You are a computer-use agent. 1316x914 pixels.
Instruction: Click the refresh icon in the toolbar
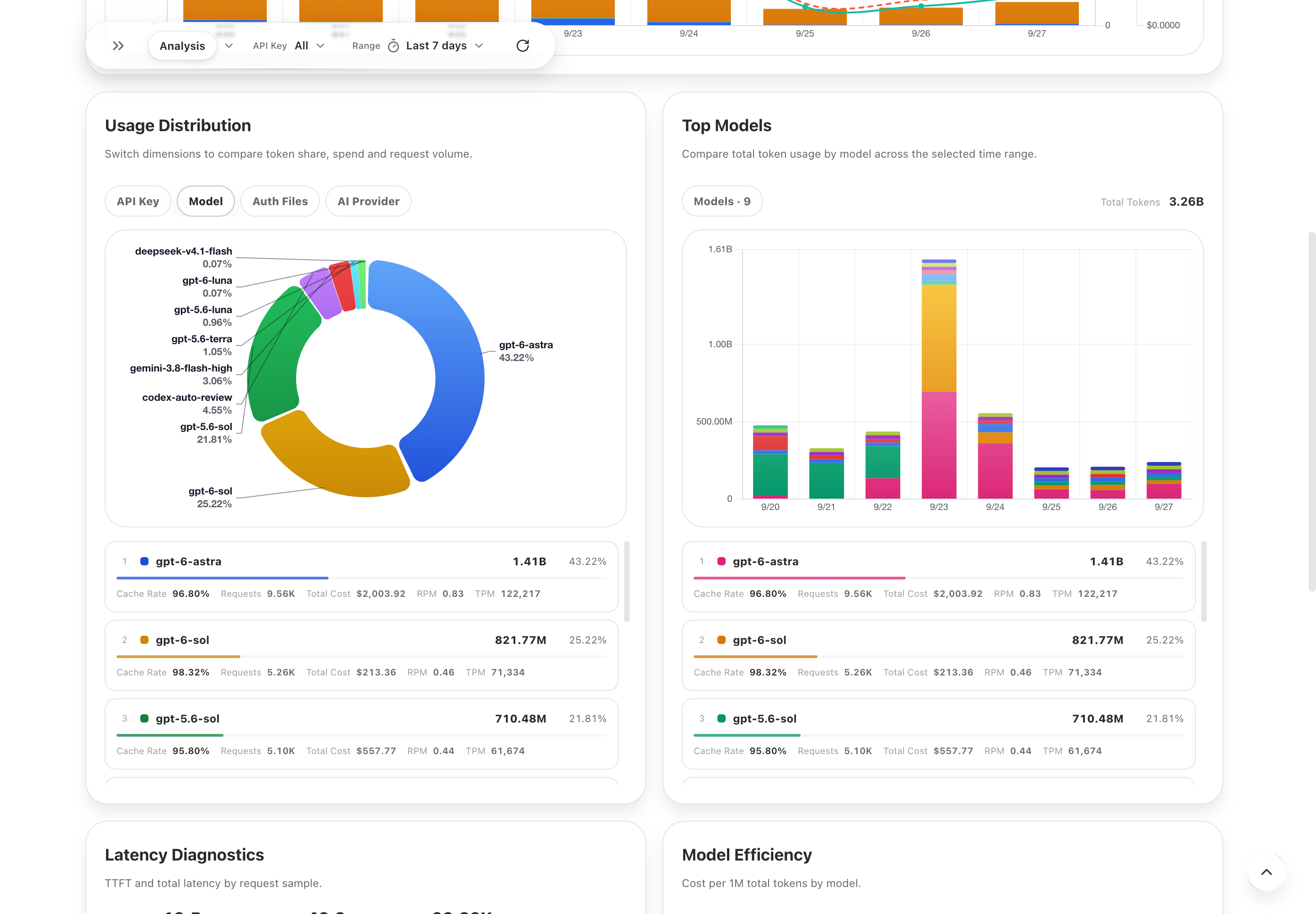pos(522,46)
